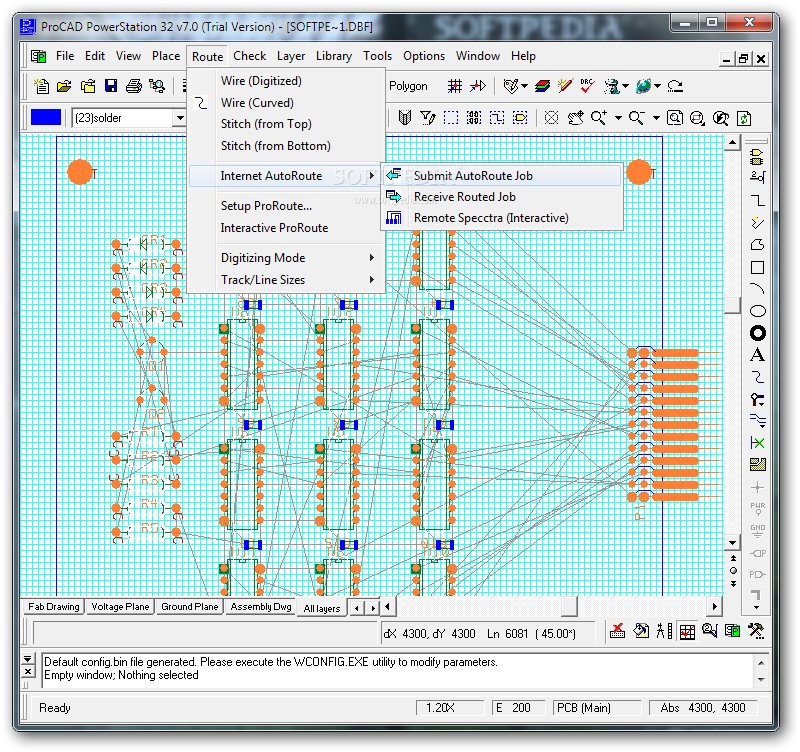Open the Library menu

pos(334,56)
